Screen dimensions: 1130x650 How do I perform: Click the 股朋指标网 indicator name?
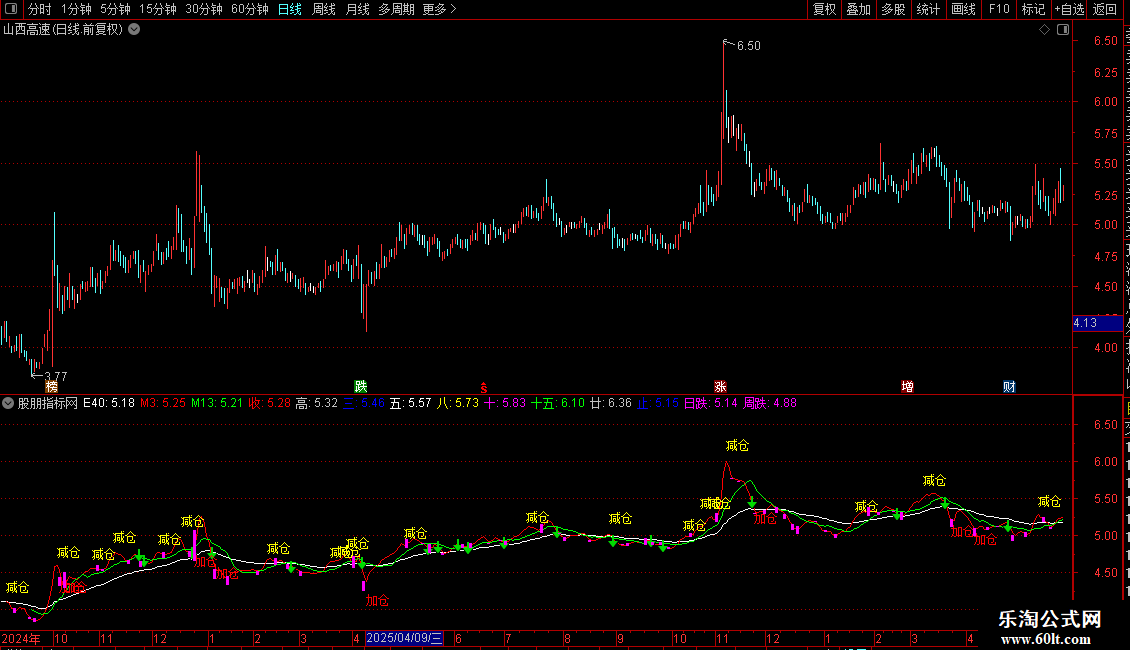click(x=48, y=404)
